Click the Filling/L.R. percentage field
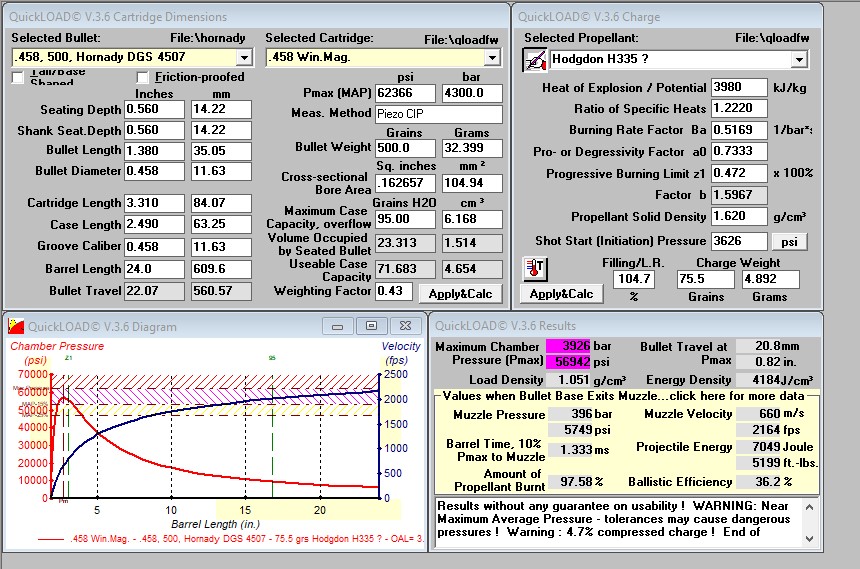The width and height of the screenshot is (860, 569). (634, 279)
